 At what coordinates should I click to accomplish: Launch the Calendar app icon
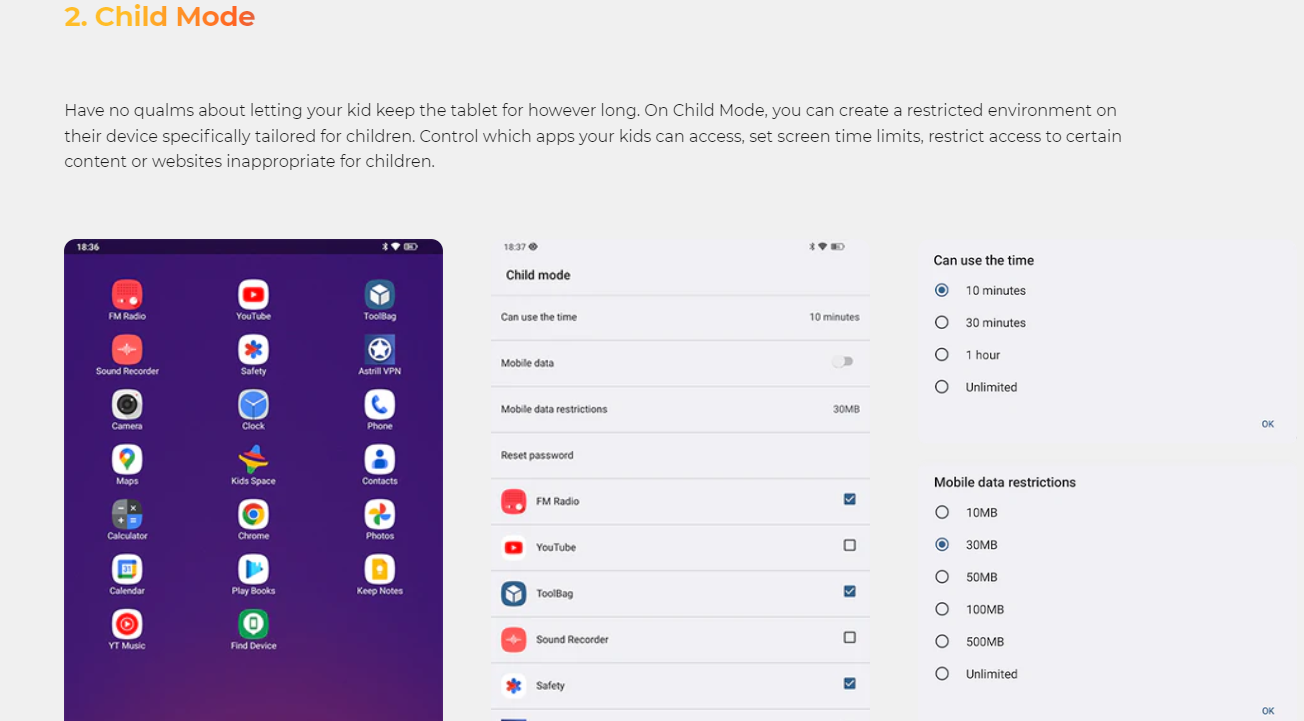[127, 570]
